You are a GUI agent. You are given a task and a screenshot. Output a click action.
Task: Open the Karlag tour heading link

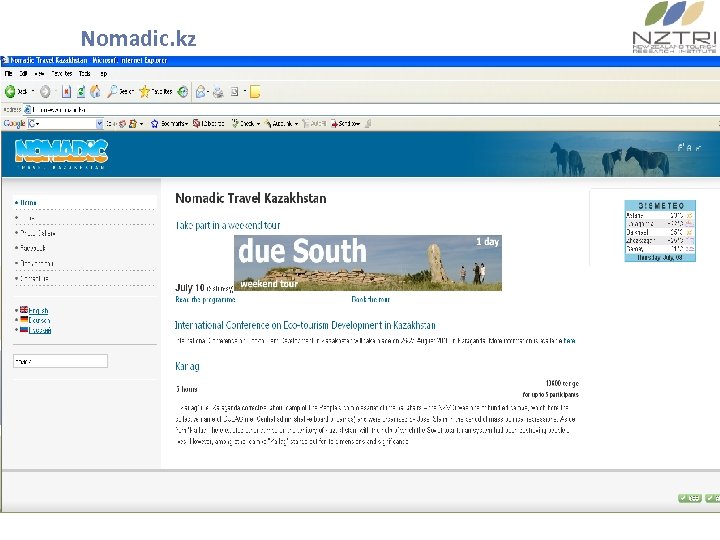(187, 366)
